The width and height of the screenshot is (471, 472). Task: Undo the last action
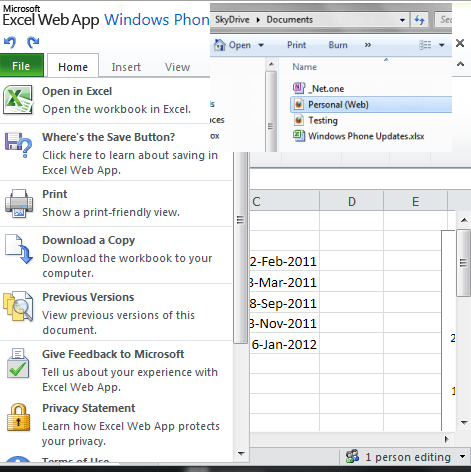(x=10, y=42)
